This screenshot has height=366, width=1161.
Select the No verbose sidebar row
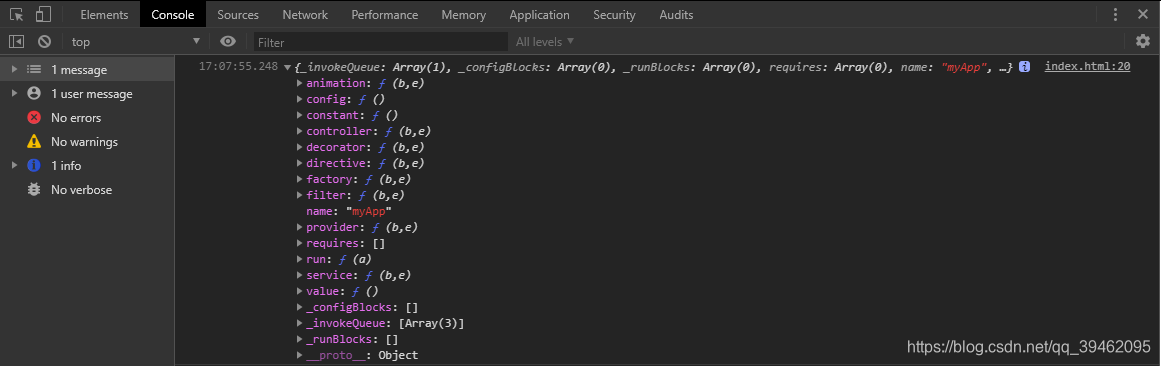pyautogui.click(x=87, y=190)
